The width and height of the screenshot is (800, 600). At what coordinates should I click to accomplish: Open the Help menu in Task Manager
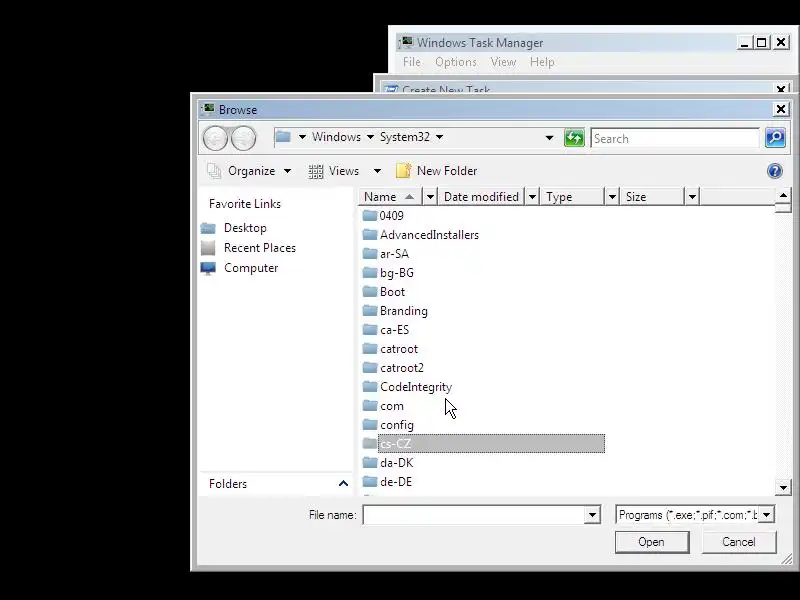(542, 62)
